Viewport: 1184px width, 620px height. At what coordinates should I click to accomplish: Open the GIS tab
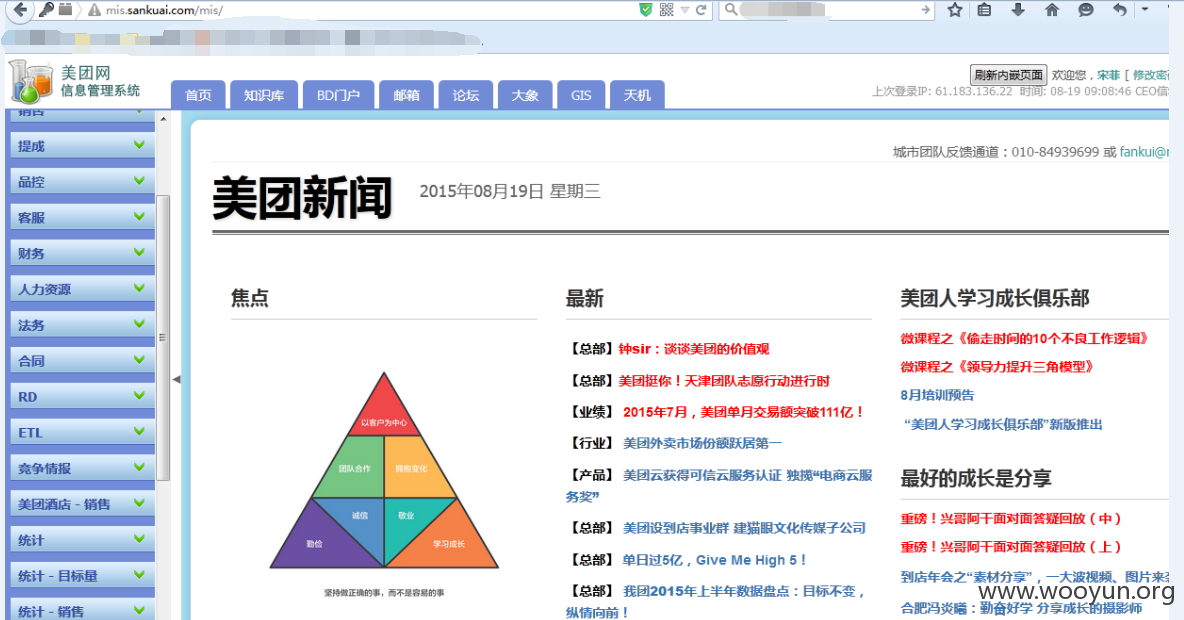coord(581,95)
